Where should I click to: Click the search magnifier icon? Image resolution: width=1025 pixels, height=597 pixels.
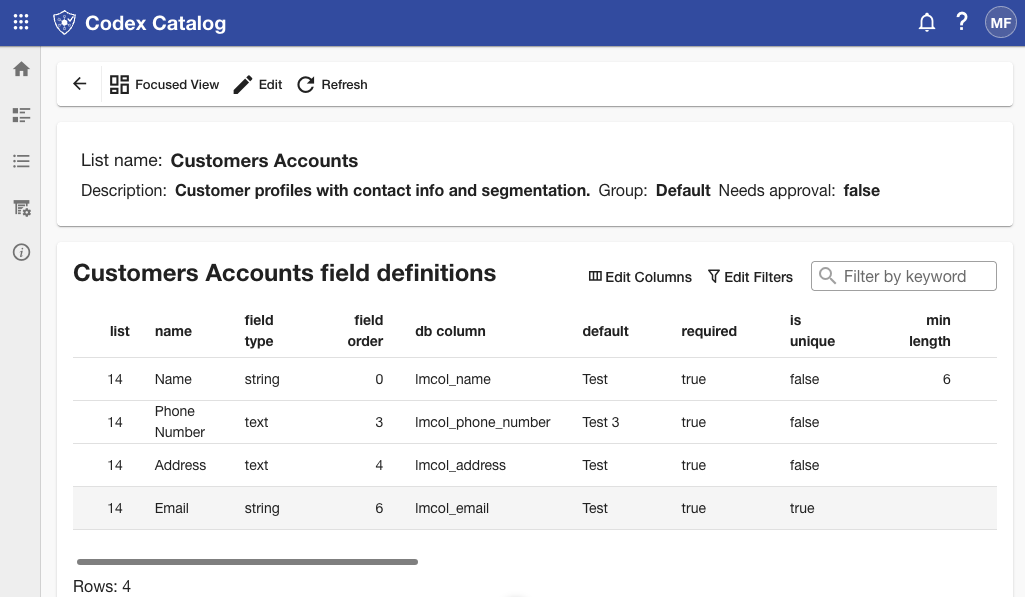coord(827,276)
